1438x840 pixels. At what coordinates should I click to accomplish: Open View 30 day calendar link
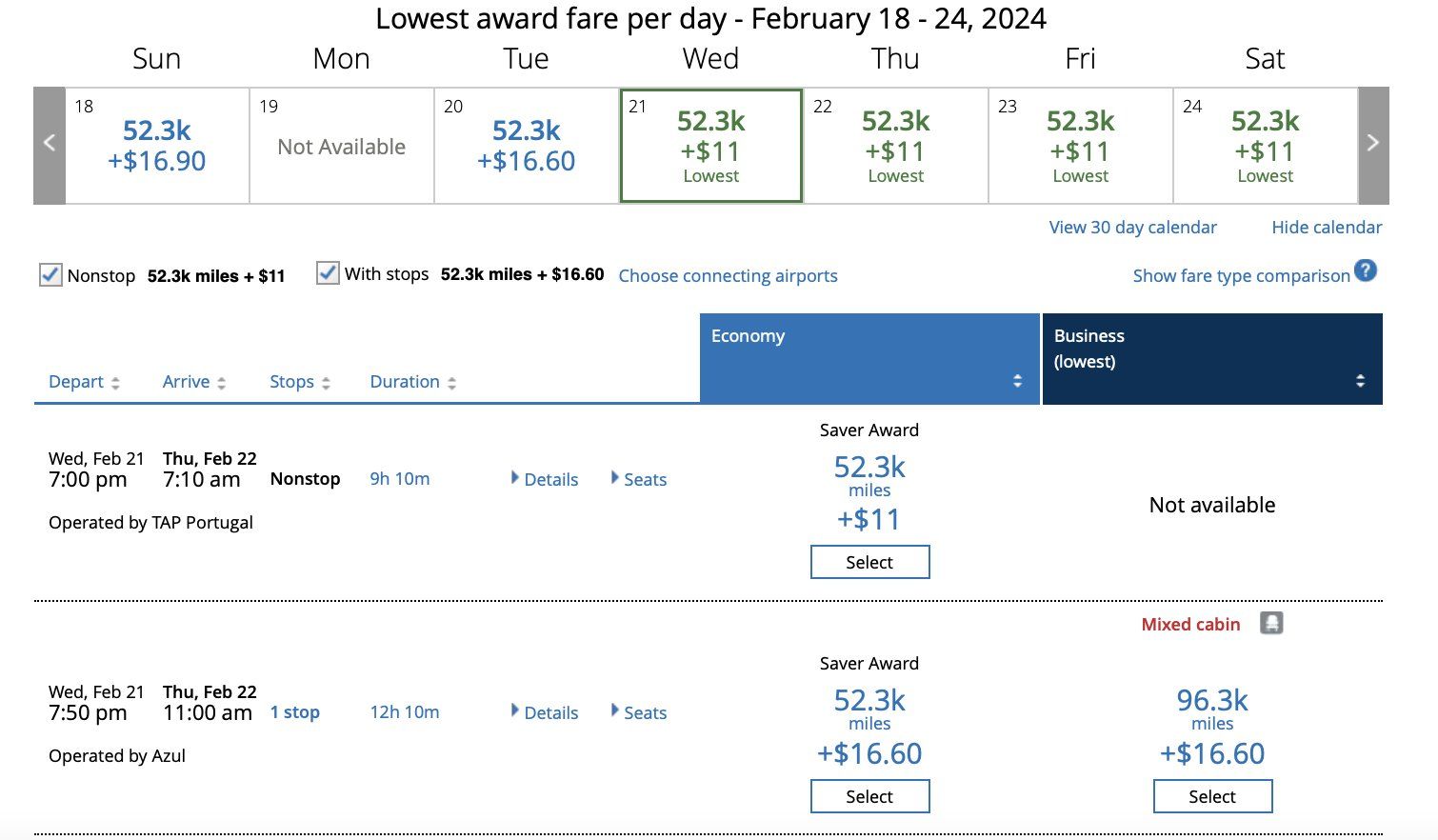click(x=1132, y=228)
